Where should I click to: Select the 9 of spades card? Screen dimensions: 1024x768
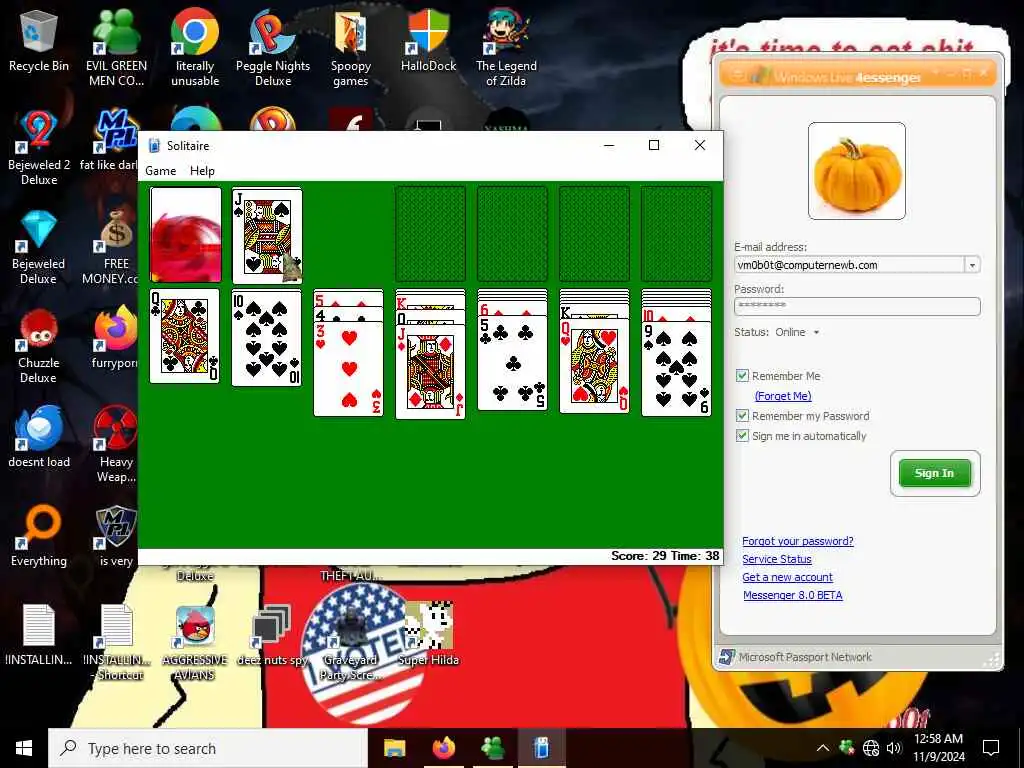(677, 368)
